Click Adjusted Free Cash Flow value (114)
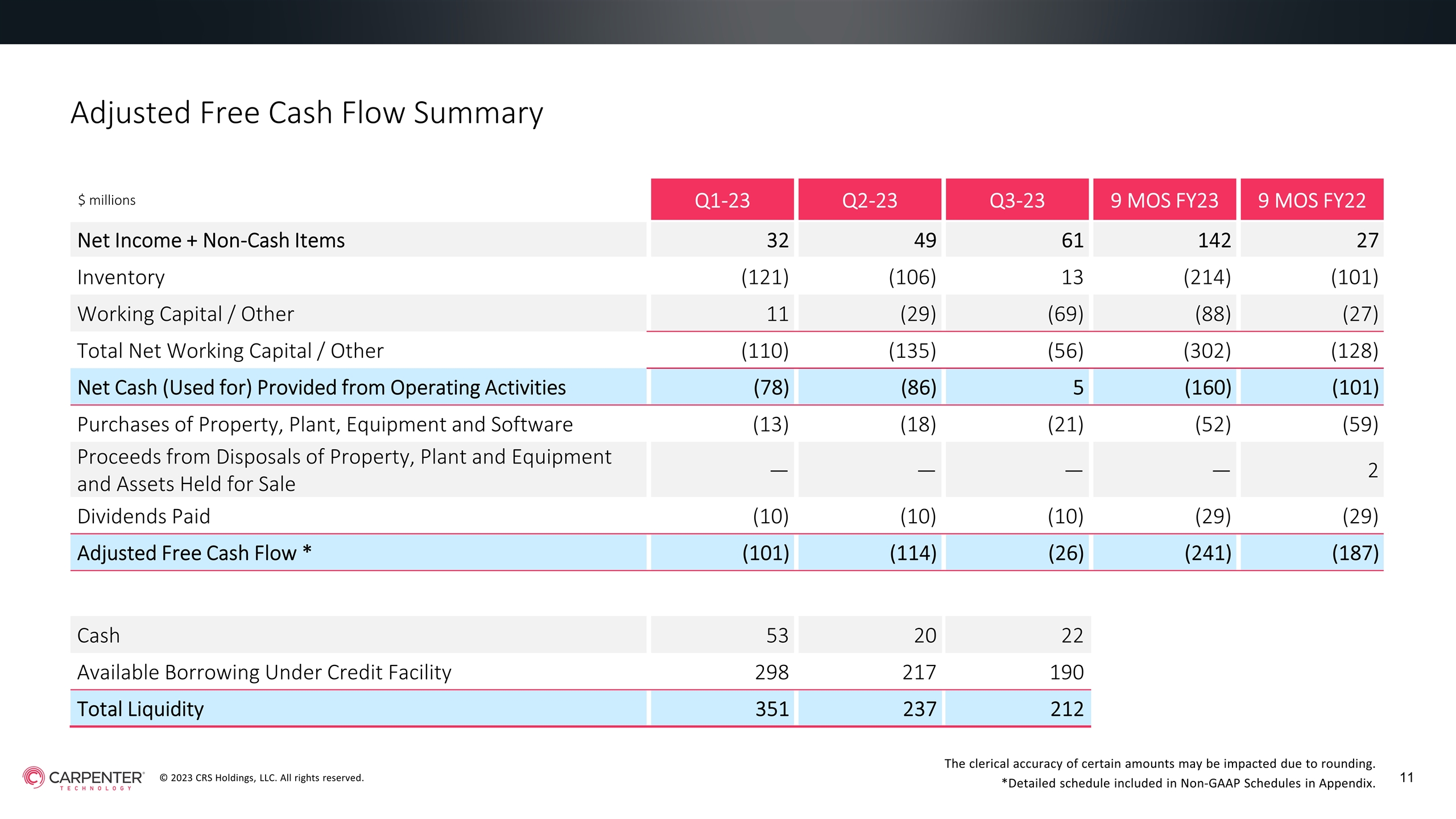 [913, 553]
